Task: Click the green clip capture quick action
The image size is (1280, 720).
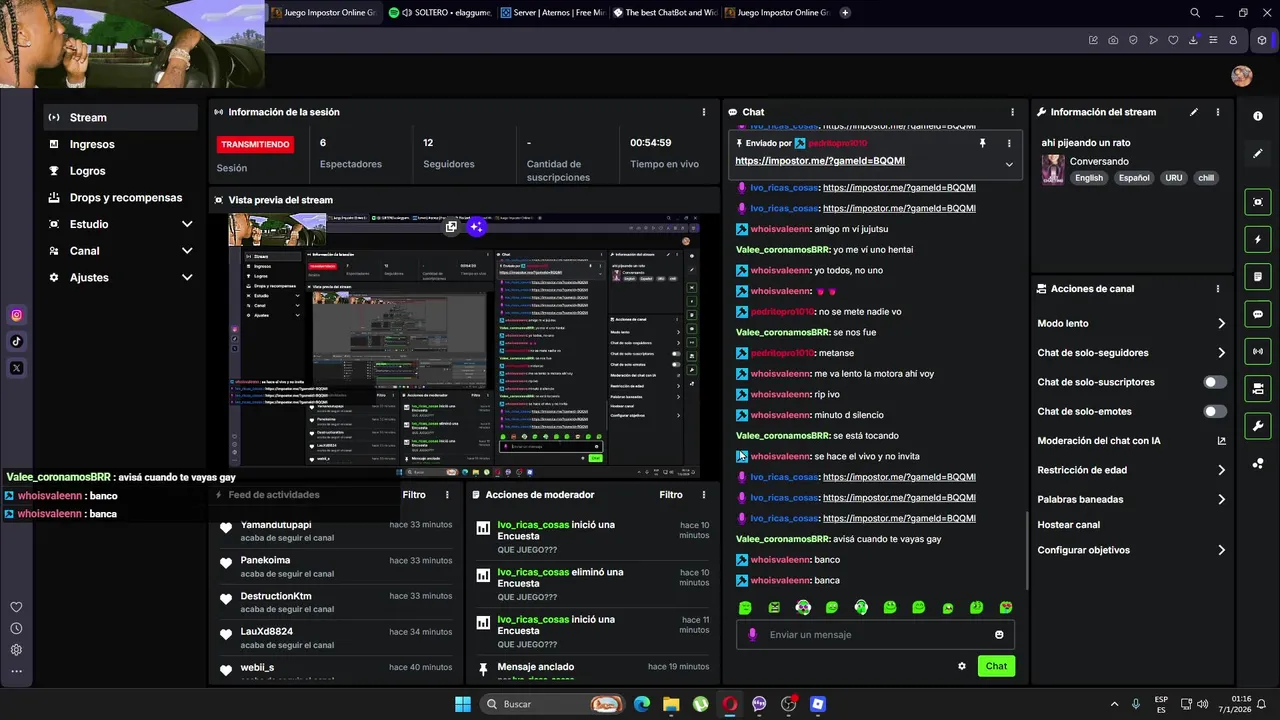Action: 1258,202
